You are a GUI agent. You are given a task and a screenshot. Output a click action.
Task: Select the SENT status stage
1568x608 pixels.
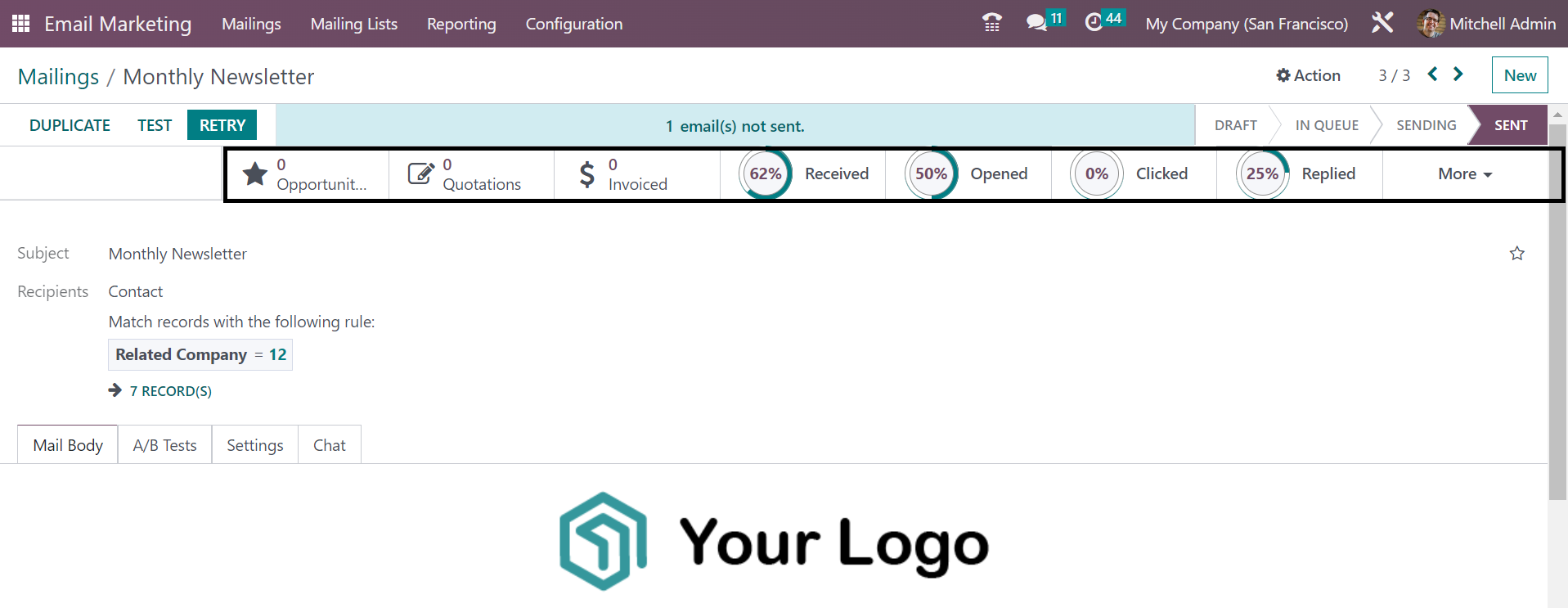tap(1511, 125)
